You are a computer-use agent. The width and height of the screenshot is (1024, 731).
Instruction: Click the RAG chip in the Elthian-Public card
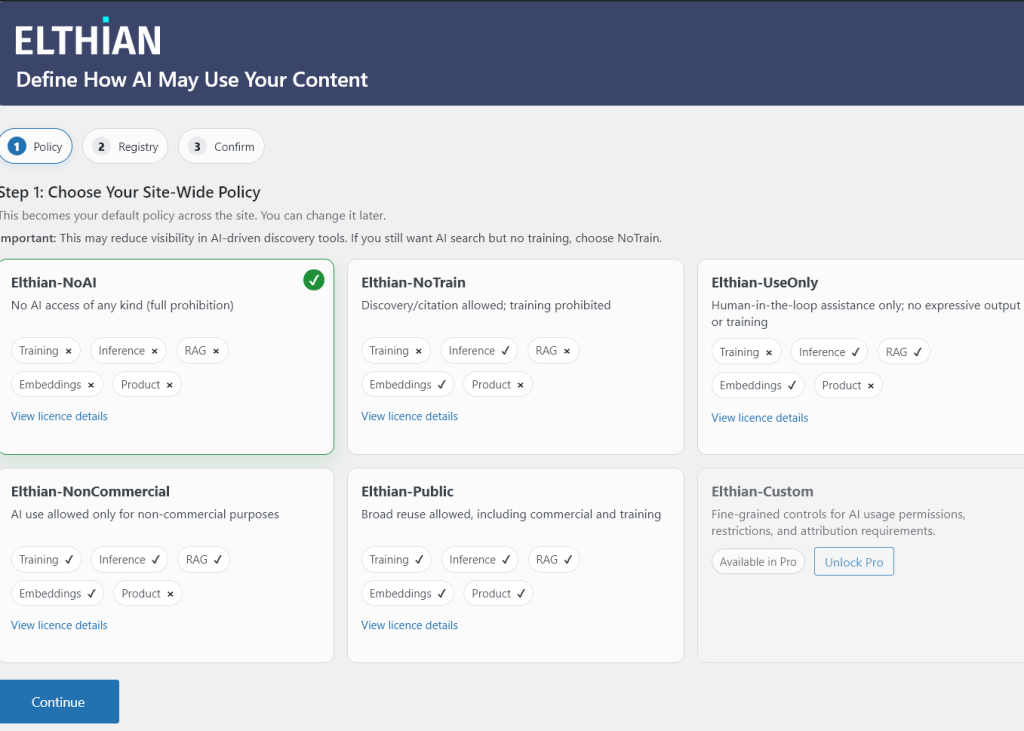[554, 560]
